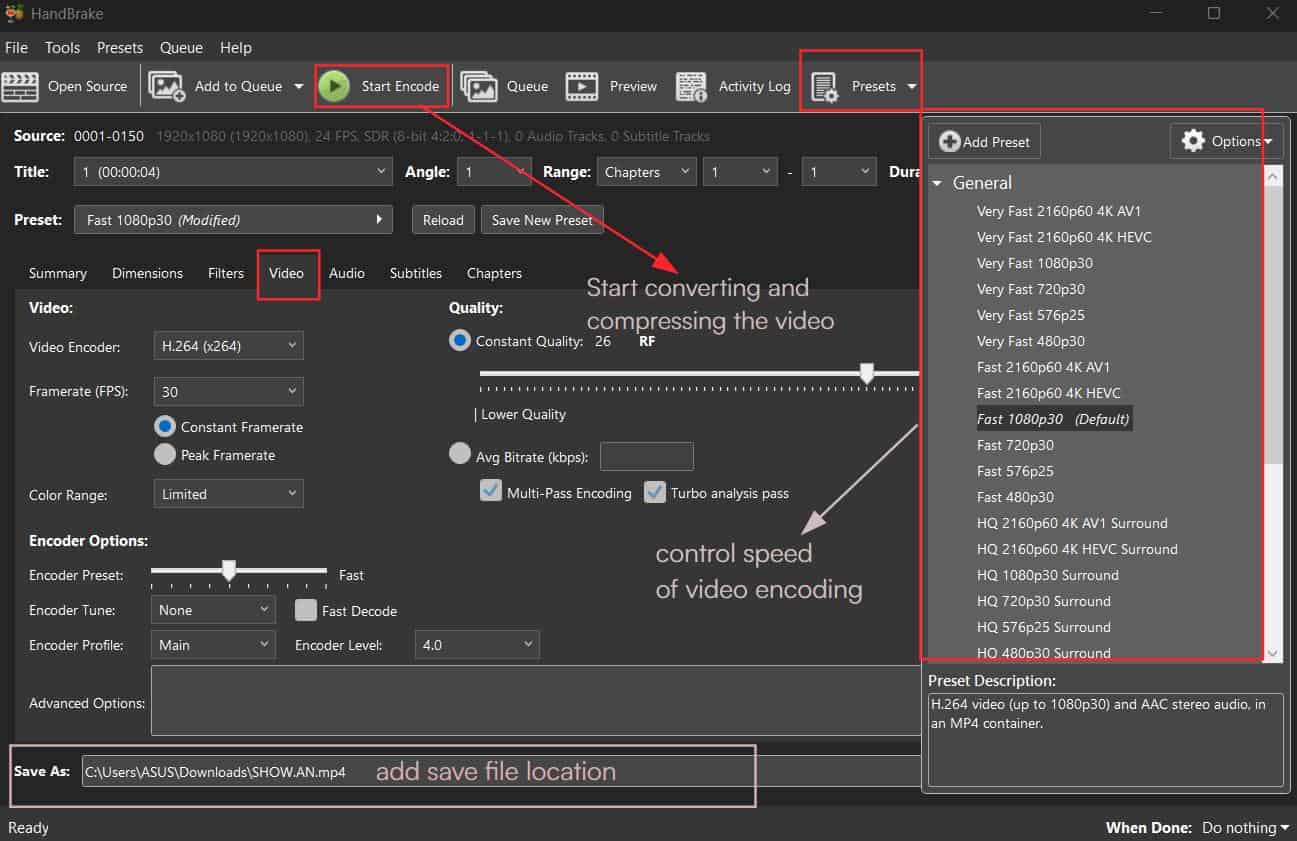
Task: Open the Queue menu in menu bar
Action: pyautogui.click(x=181, y=47)
